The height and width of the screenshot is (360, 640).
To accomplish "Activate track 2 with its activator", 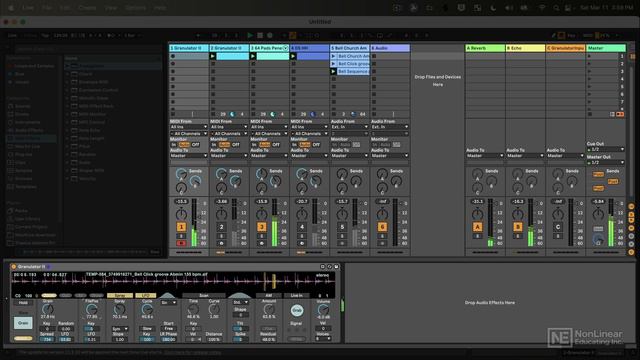I will pyautogui.click(x=221, y=227).
